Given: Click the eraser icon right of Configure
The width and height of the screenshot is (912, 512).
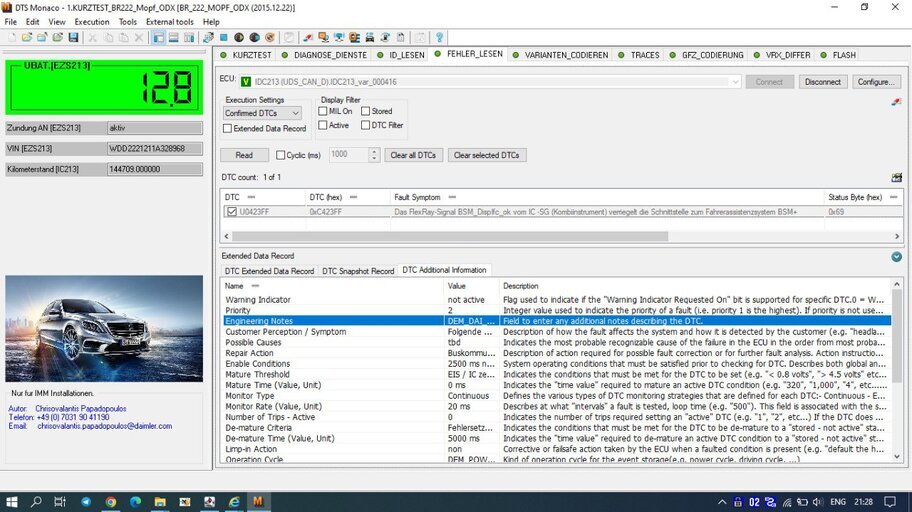Looking at the screenshot, I should 896,102.
